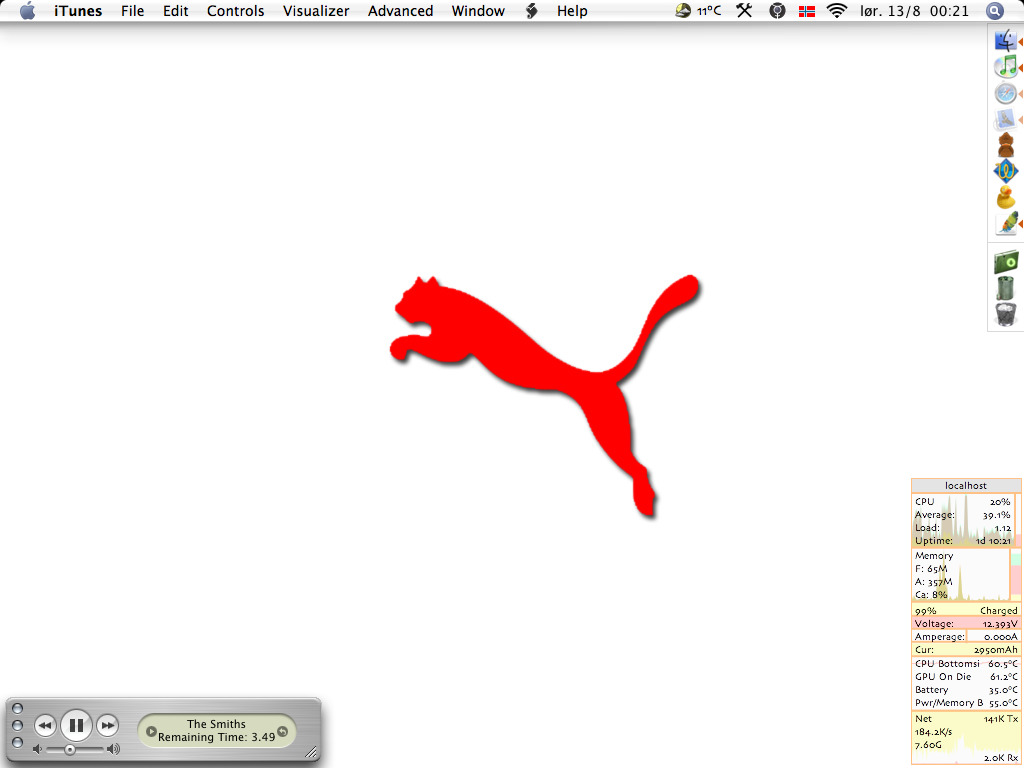Skip back with the rewind button

45,725
